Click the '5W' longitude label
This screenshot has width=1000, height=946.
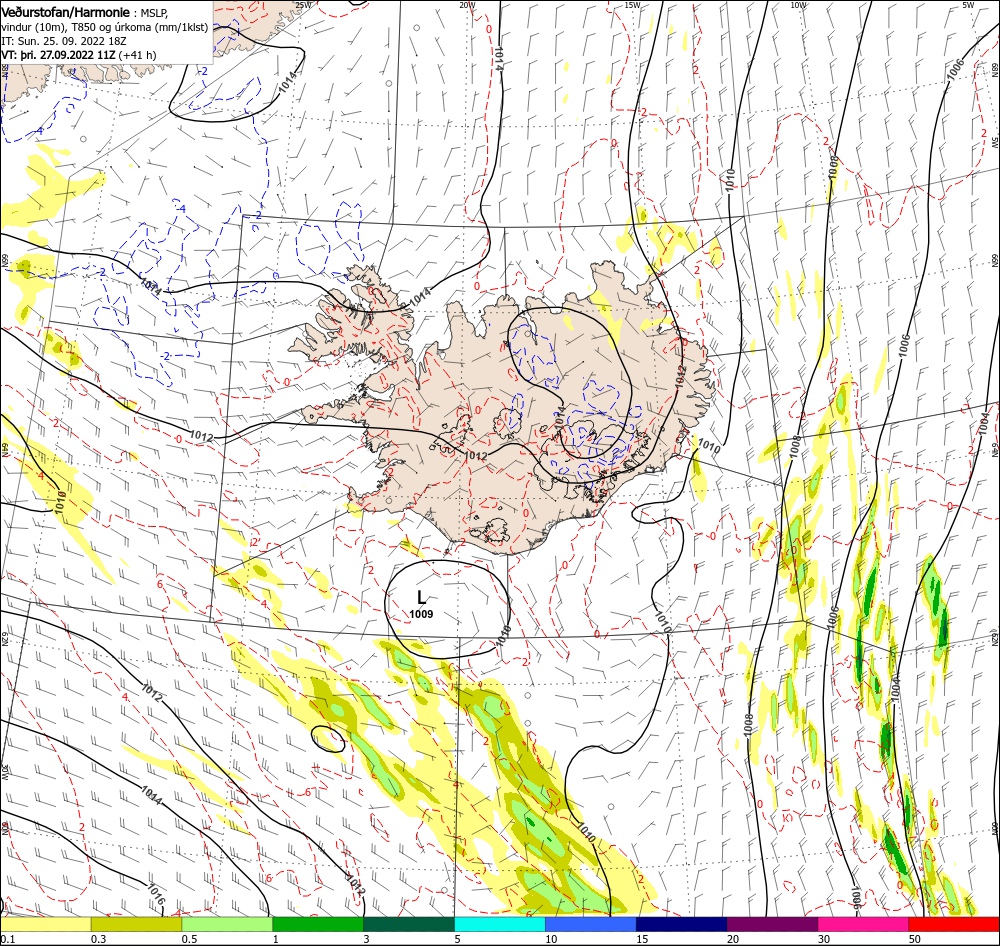(x=968, y=5)
